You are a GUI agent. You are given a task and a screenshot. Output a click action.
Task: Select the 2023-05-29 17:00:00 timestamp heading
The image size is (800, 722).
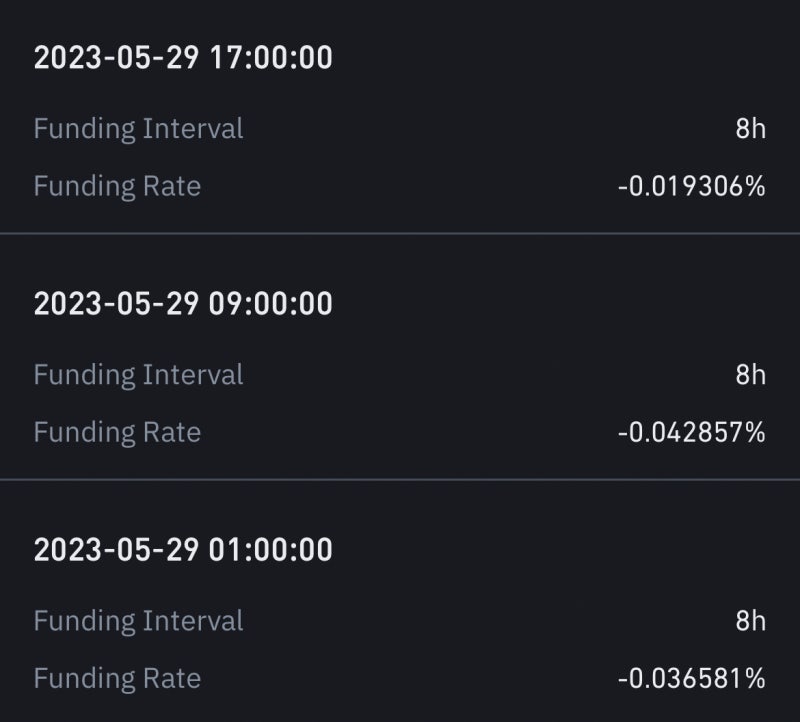coord(183,57)
